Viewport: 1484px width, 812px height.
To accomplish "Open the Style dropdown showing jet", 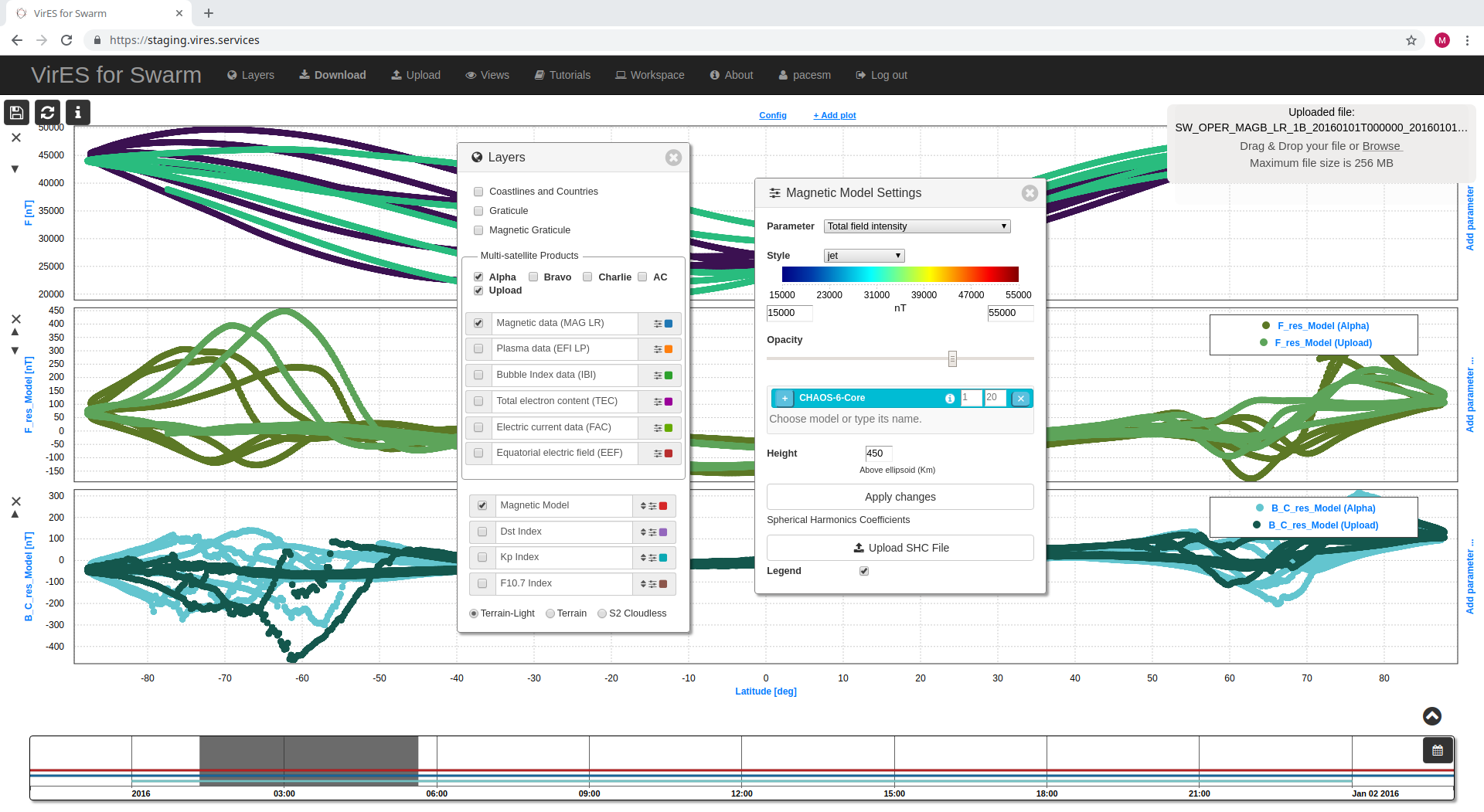I will click(863, 255).
